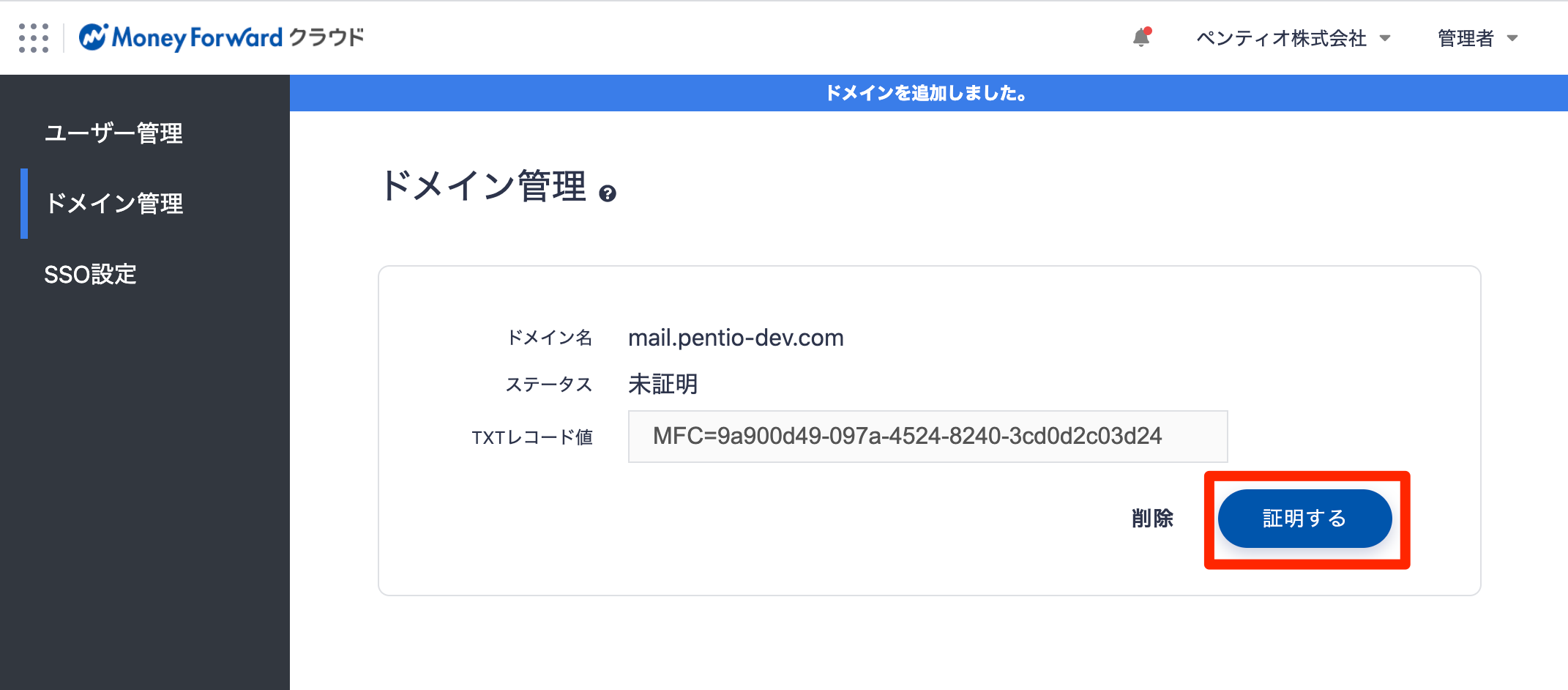Open the app launcher grid icon
This screenshot has height=690, width=1568.
pos(34,37)
